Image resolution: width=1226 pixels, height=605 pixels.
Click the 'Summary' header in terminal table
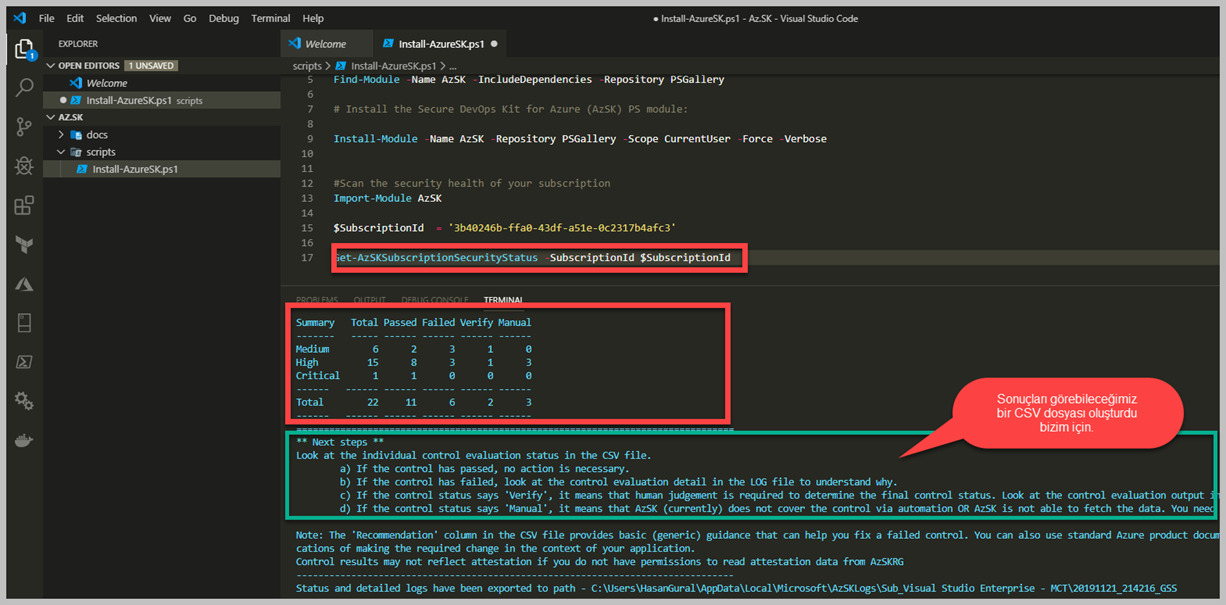tap(315, 322)
